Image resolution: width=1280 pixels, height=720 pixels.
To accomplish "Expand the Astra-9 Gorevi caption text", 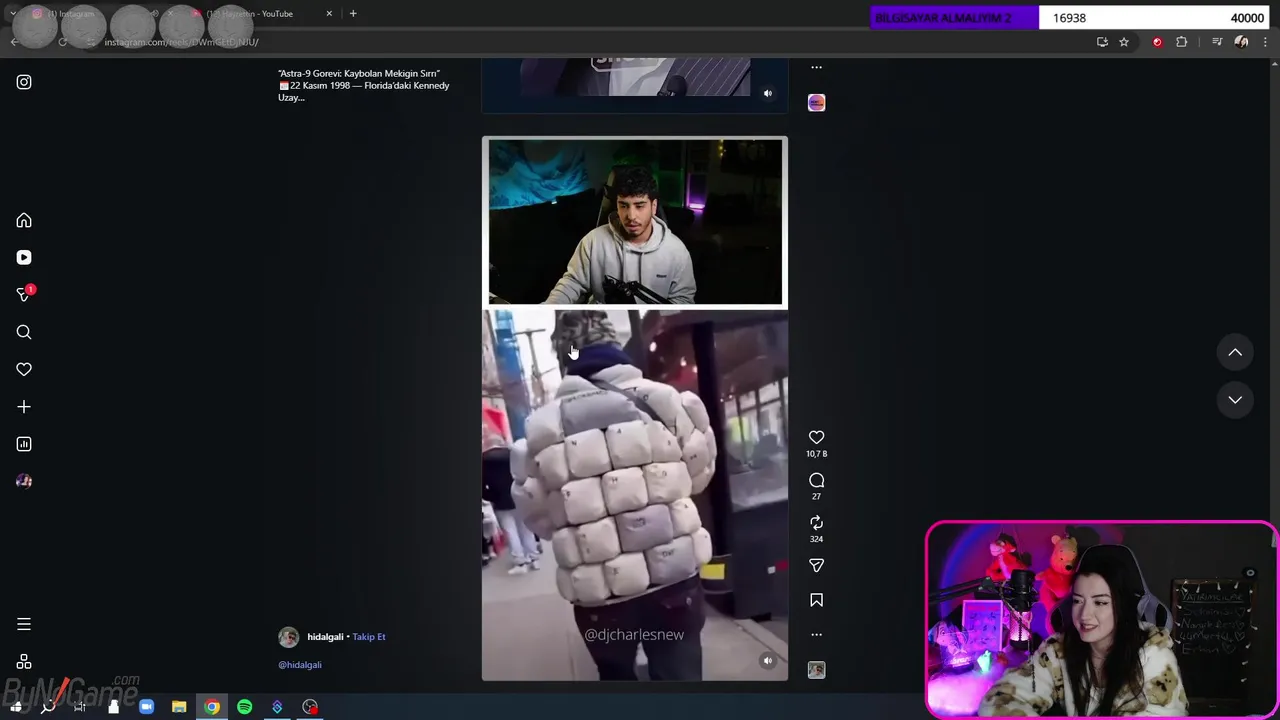I will pyautogui.click(x=363, y=85).
